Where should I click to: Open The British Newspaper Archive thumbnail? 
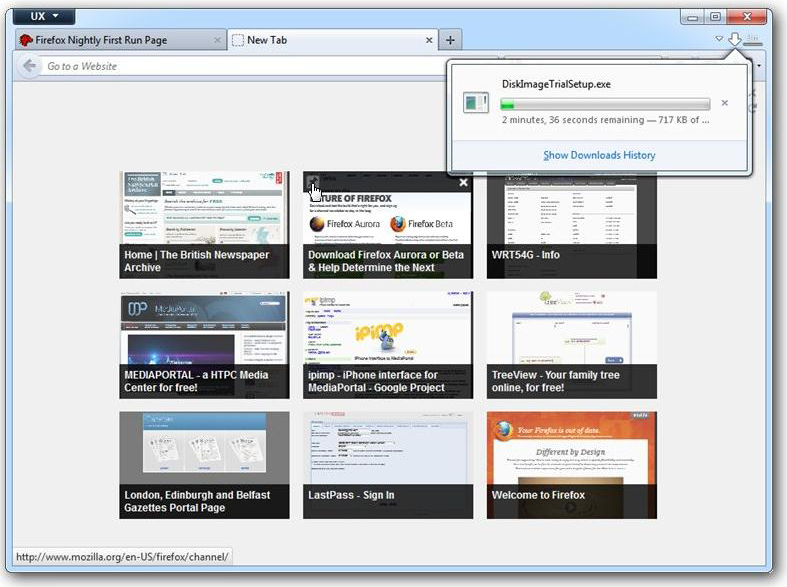[x=204, y=225]
